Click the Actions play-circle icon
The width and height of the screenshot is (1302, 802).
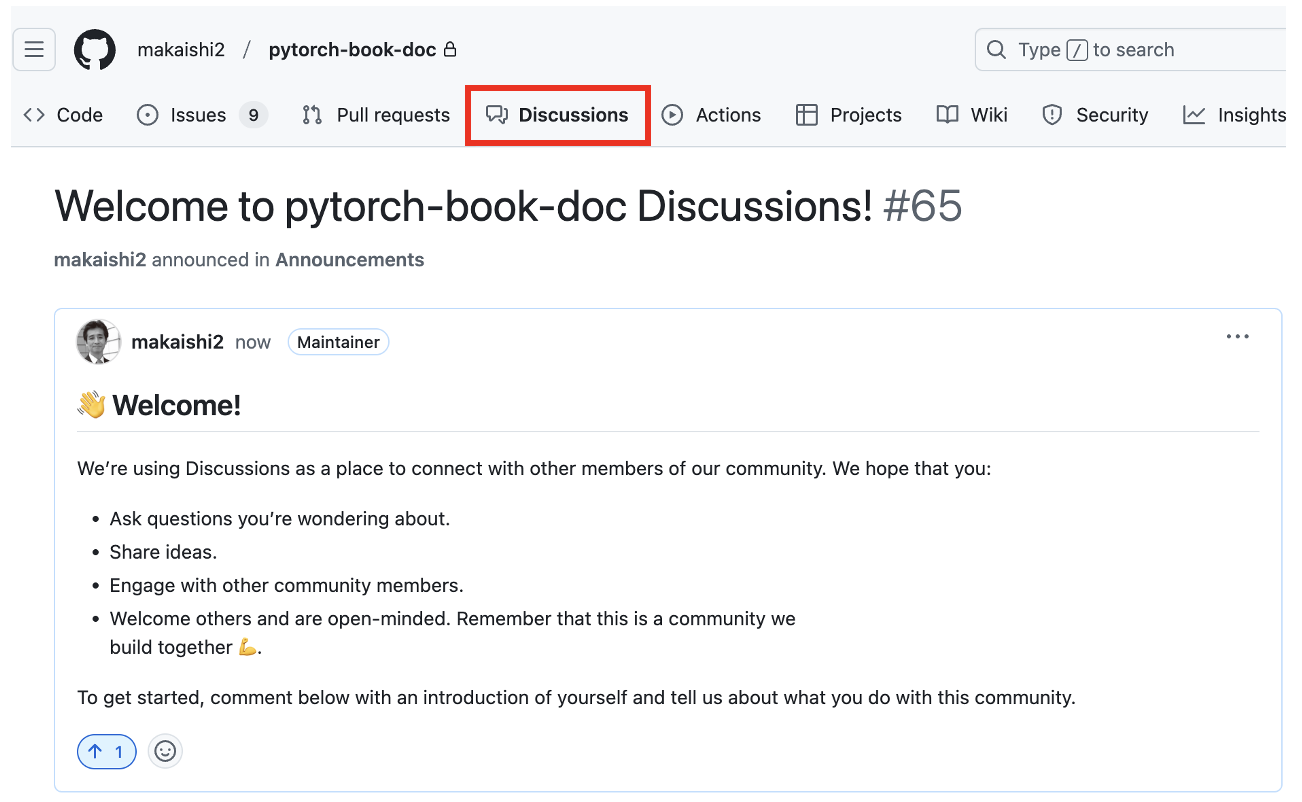click(673, 115)
